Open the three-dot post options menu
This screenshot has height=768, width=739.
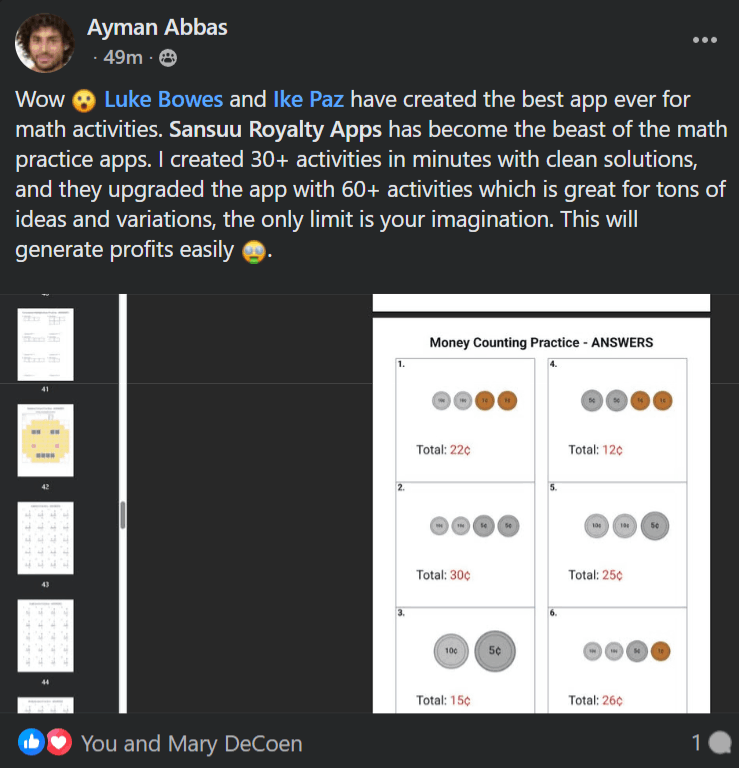tap(705, 40)
